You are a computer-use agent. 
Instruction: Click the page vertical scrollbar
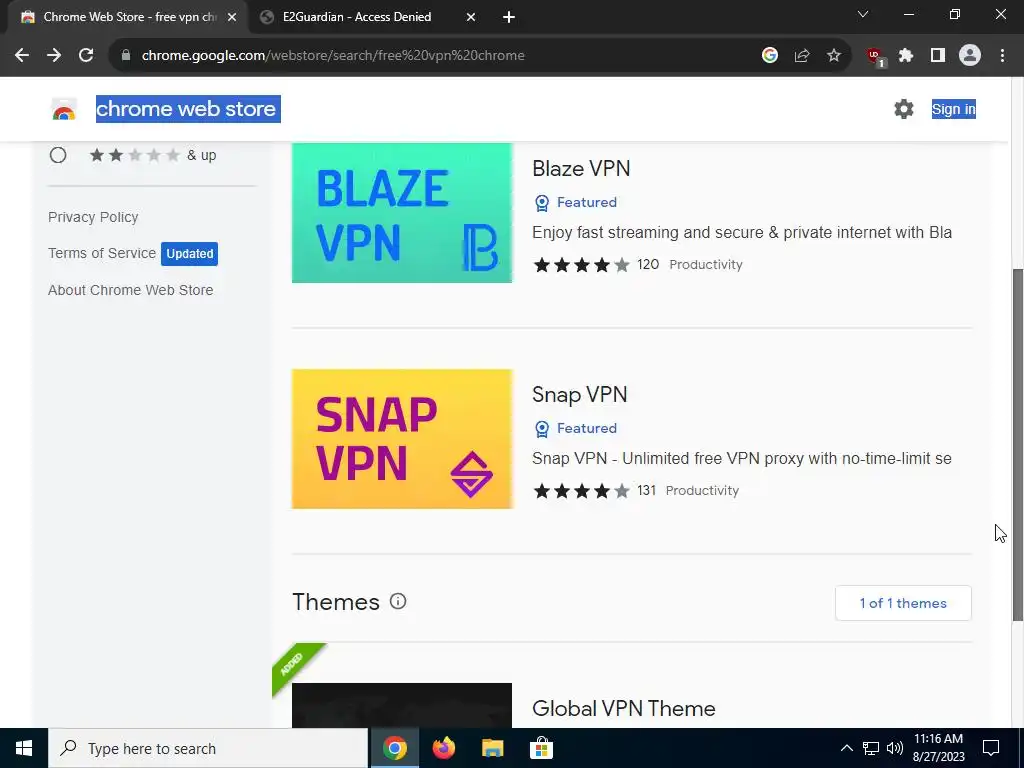click(1017, 444)
